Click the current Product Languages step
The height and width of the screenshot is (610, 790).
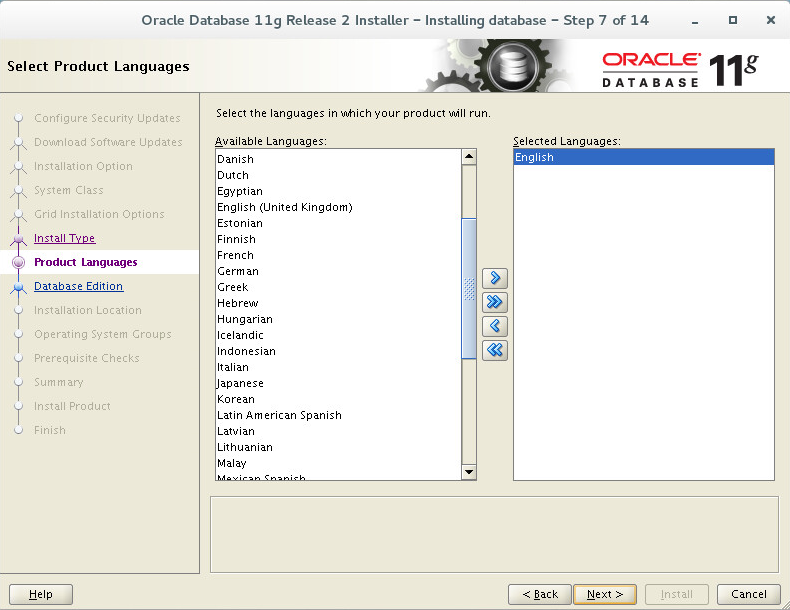click(86, 262)
